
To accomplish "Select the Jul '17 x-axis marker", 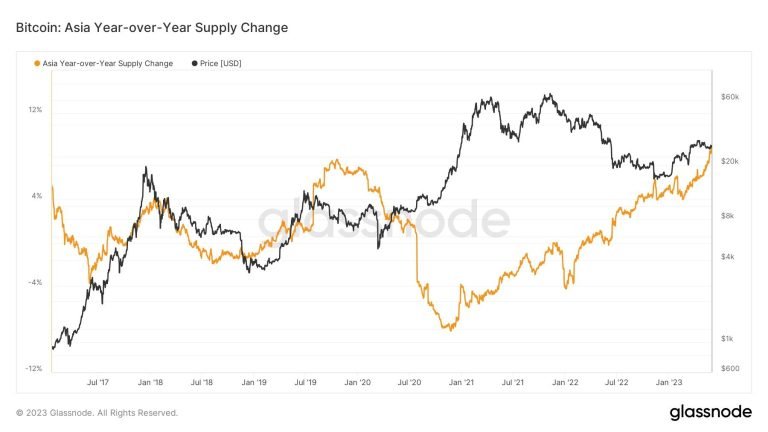I will [x=98, y=382].
